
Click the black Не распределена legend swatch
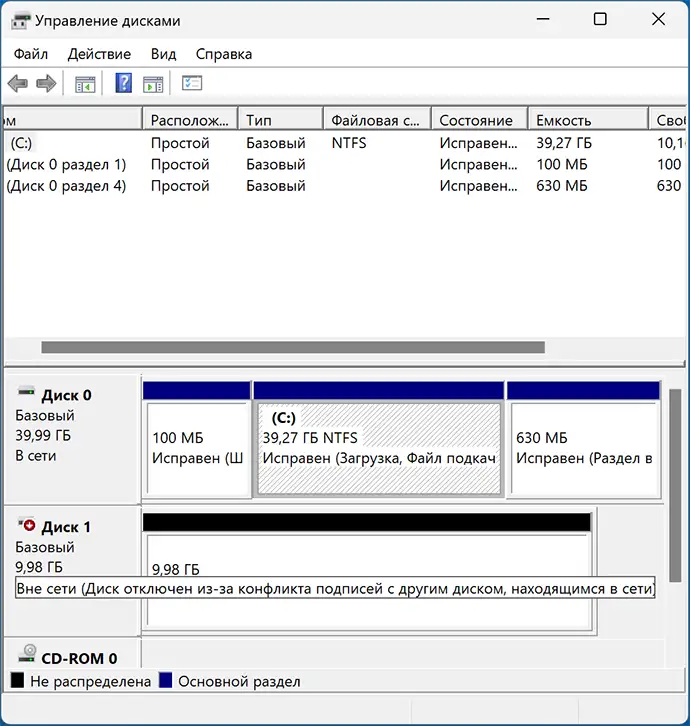point(18,680)
